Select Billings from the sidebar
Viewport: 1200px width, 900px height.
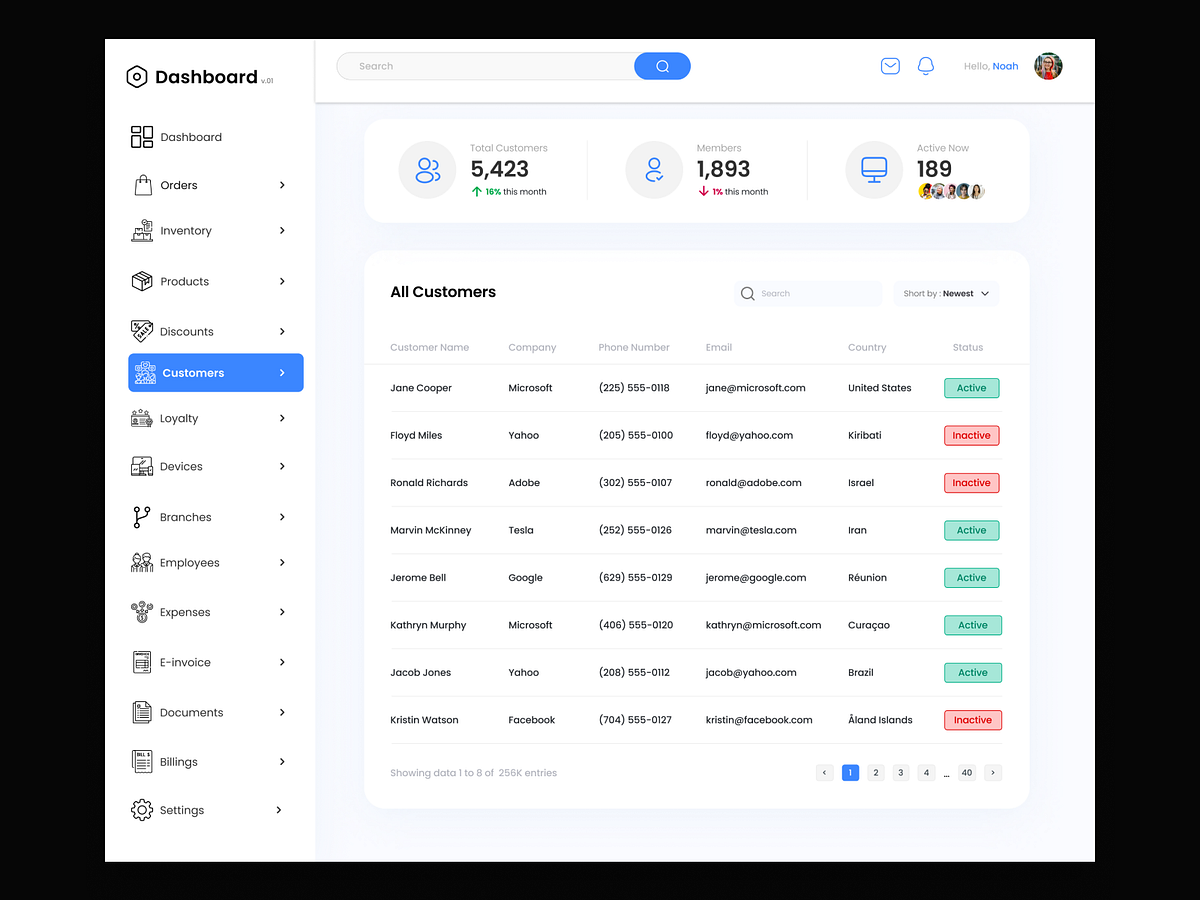click(180, 761)
